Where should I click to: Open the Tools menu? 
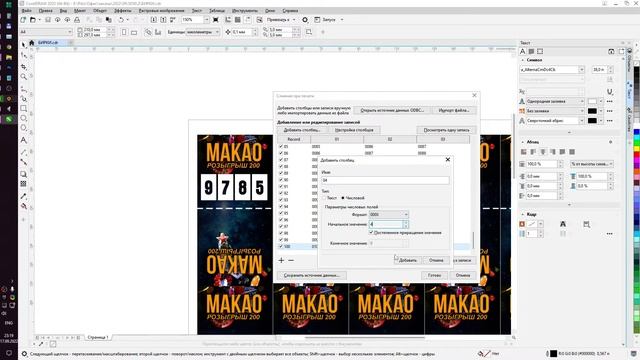tap(245, 11)
